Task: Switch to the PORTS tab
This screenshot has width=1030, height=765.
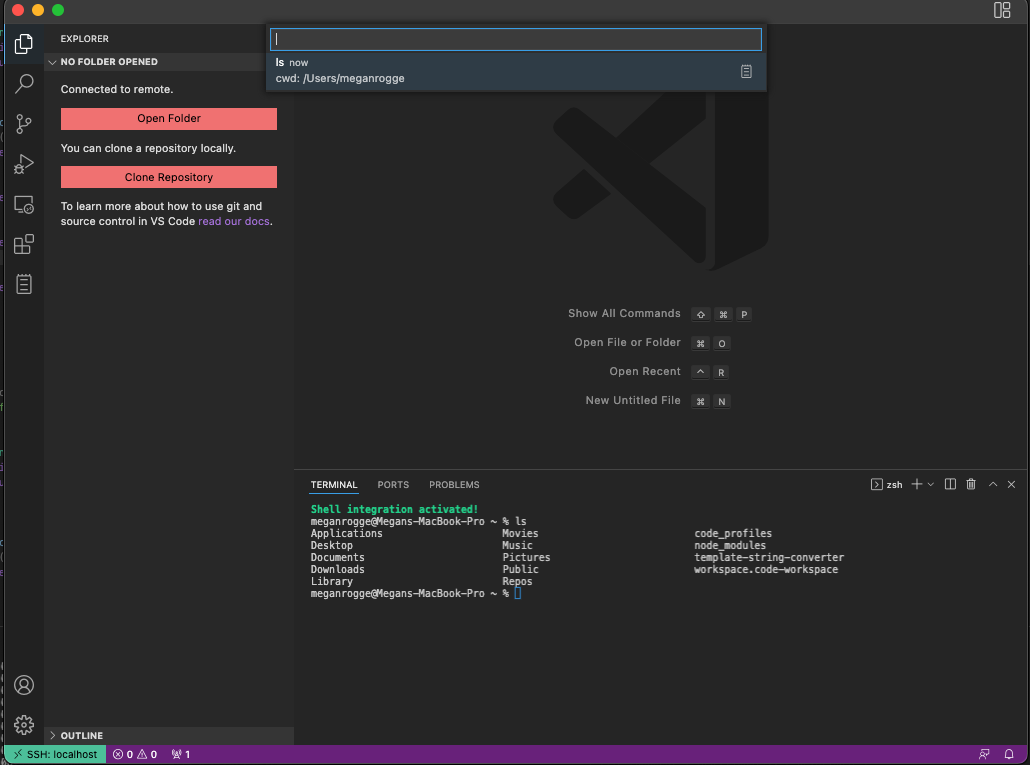Action: coord(393,485)
